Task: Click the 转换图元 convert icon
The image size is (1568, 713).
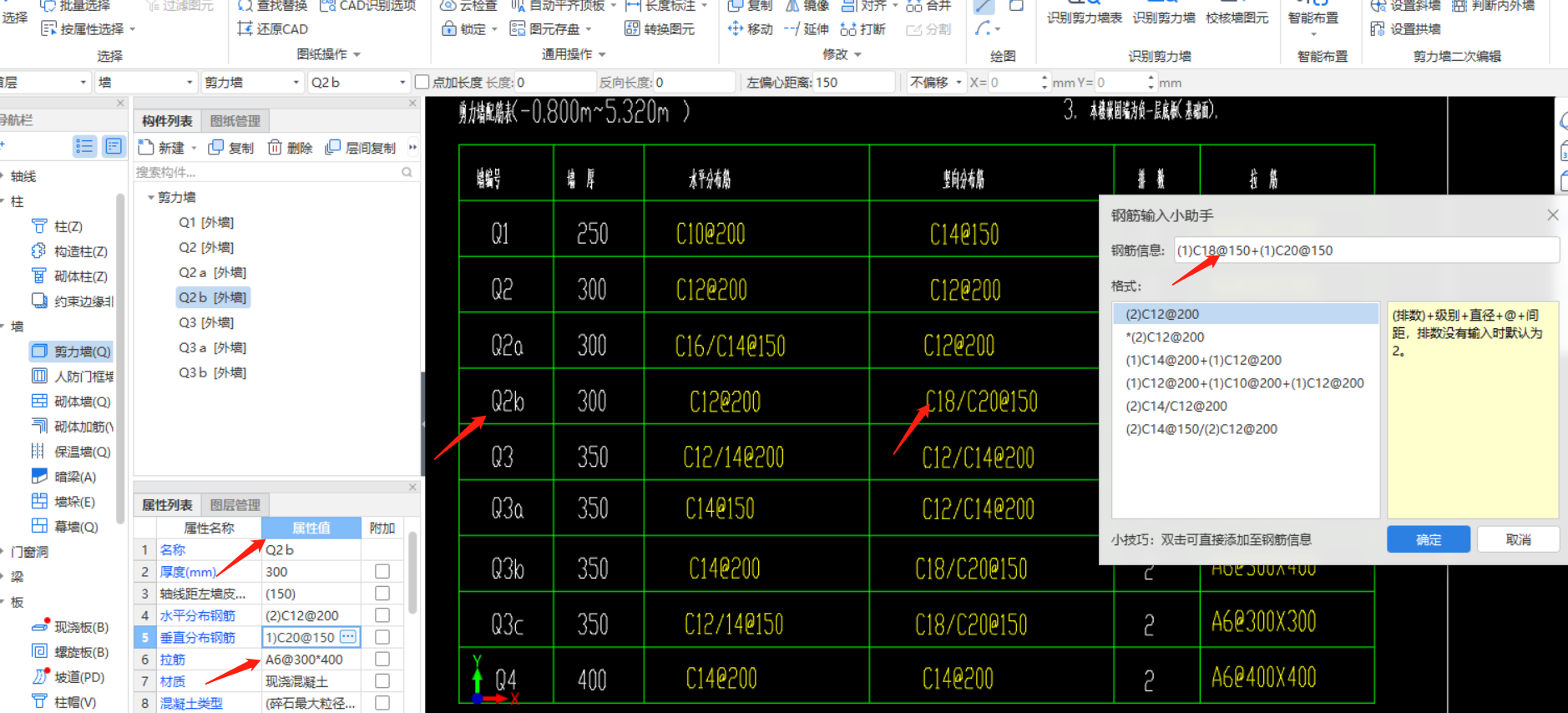Action: coord(632,28)
